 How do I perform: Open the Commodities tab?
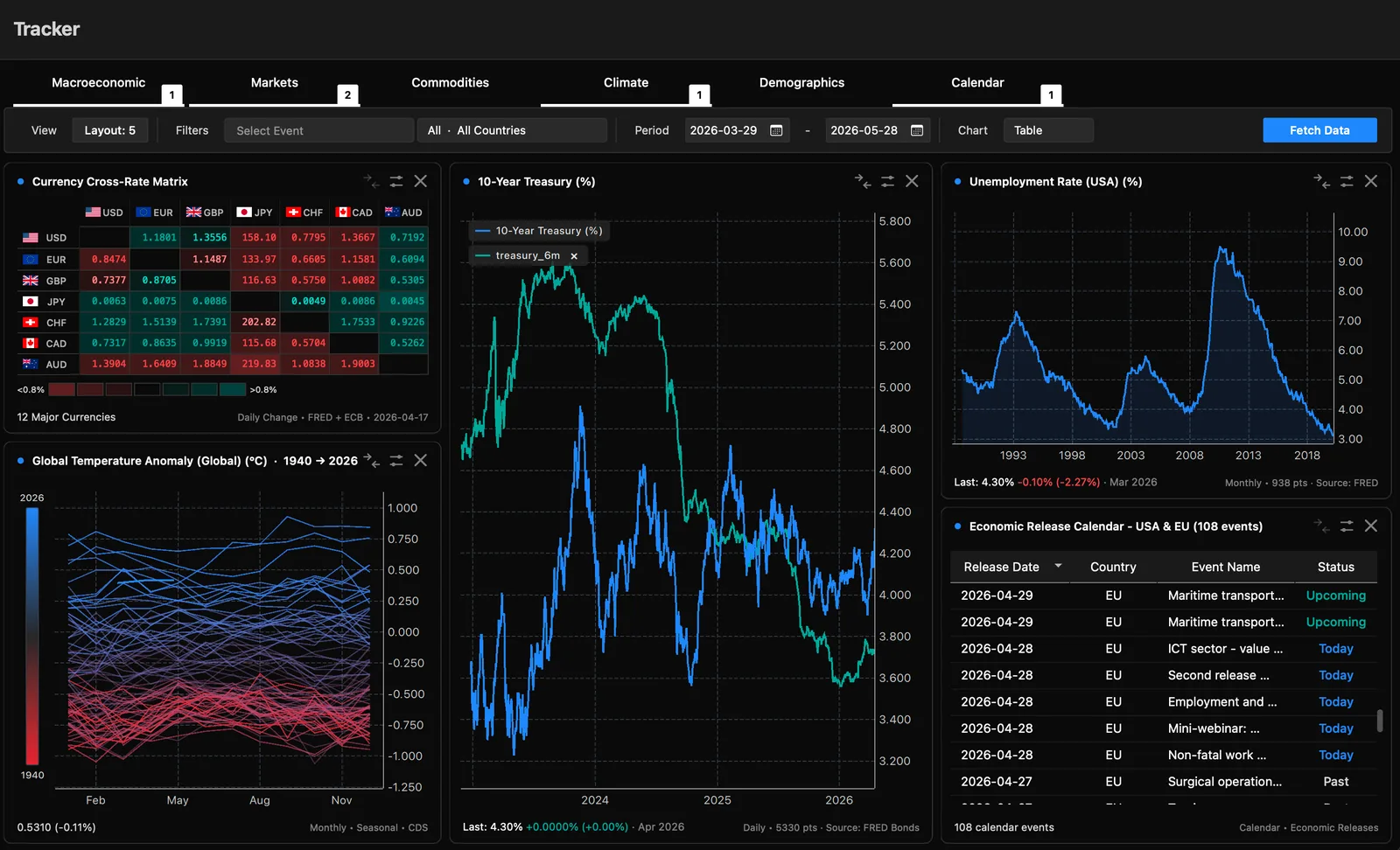[x=450, y=83]
